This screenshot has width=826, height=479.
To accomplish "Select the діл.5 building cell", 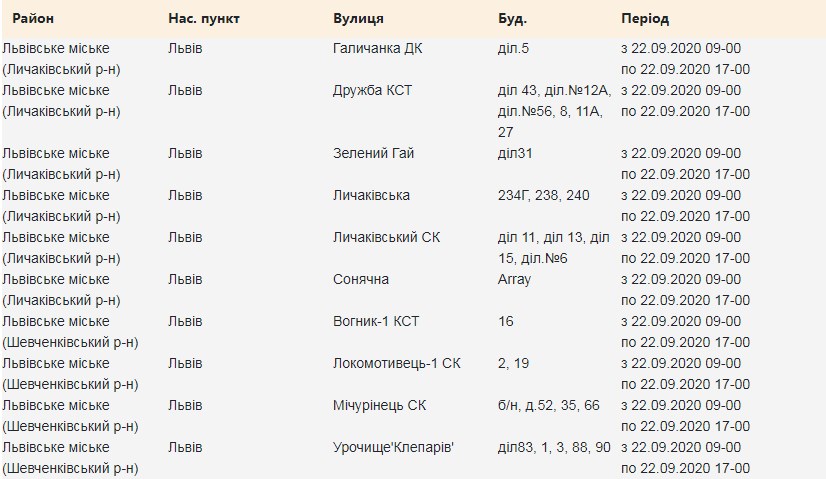I will [x=513, y=48].
